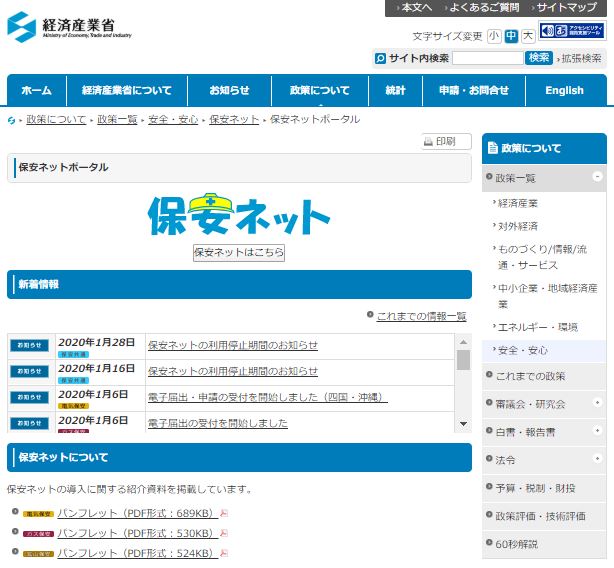Jump to 本文へ skip link
Image resolution: width=614 pixels, height=568 pixels.
pyautogui.click(x=417, y=7)
